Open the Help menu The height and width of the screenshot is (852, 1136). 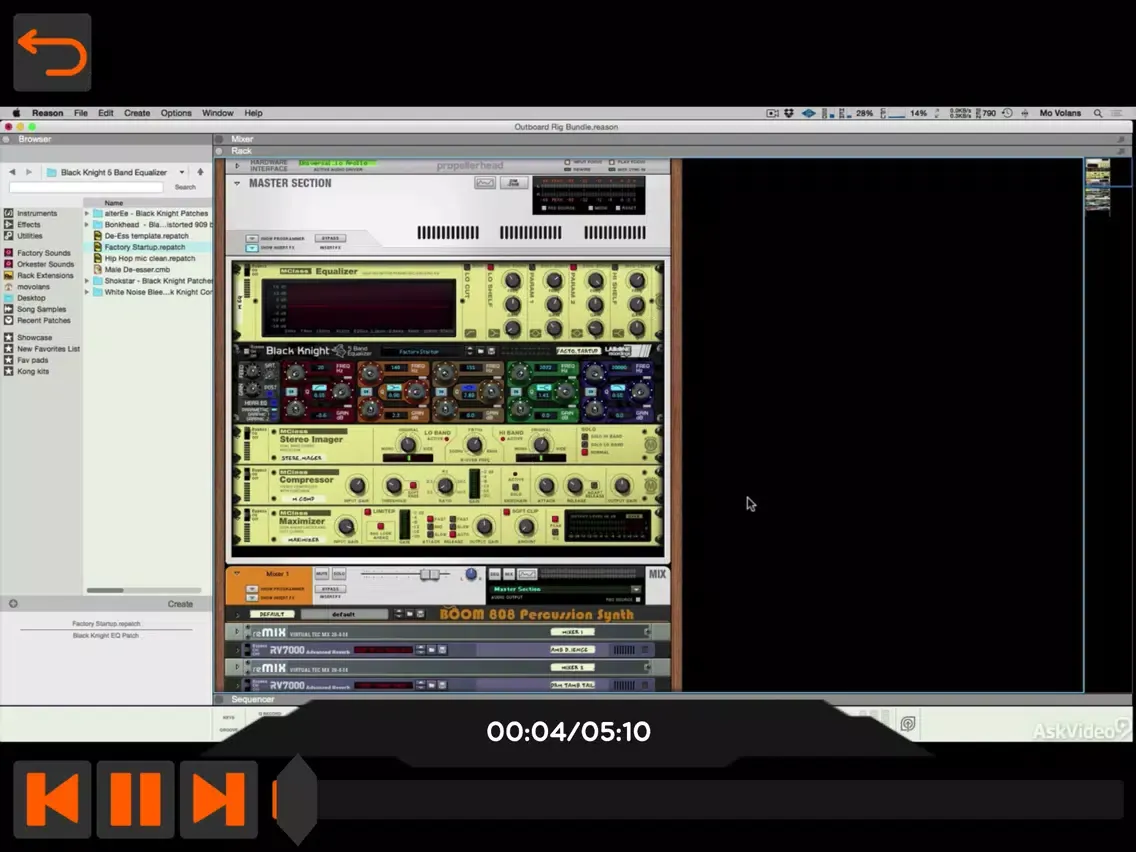253,113
